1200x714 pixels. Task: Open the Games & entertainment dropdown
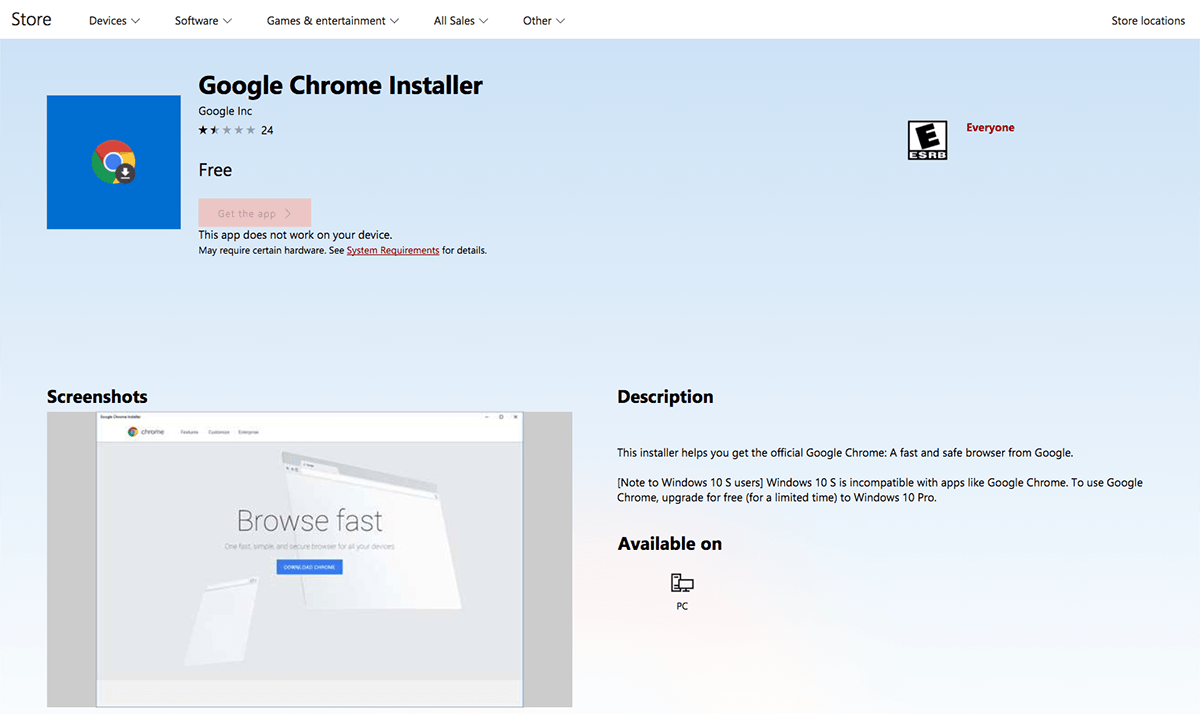[x=332, y=19]
